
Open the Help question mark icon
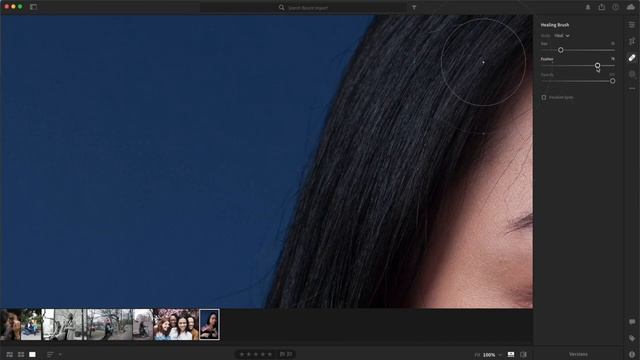[616, 7]
